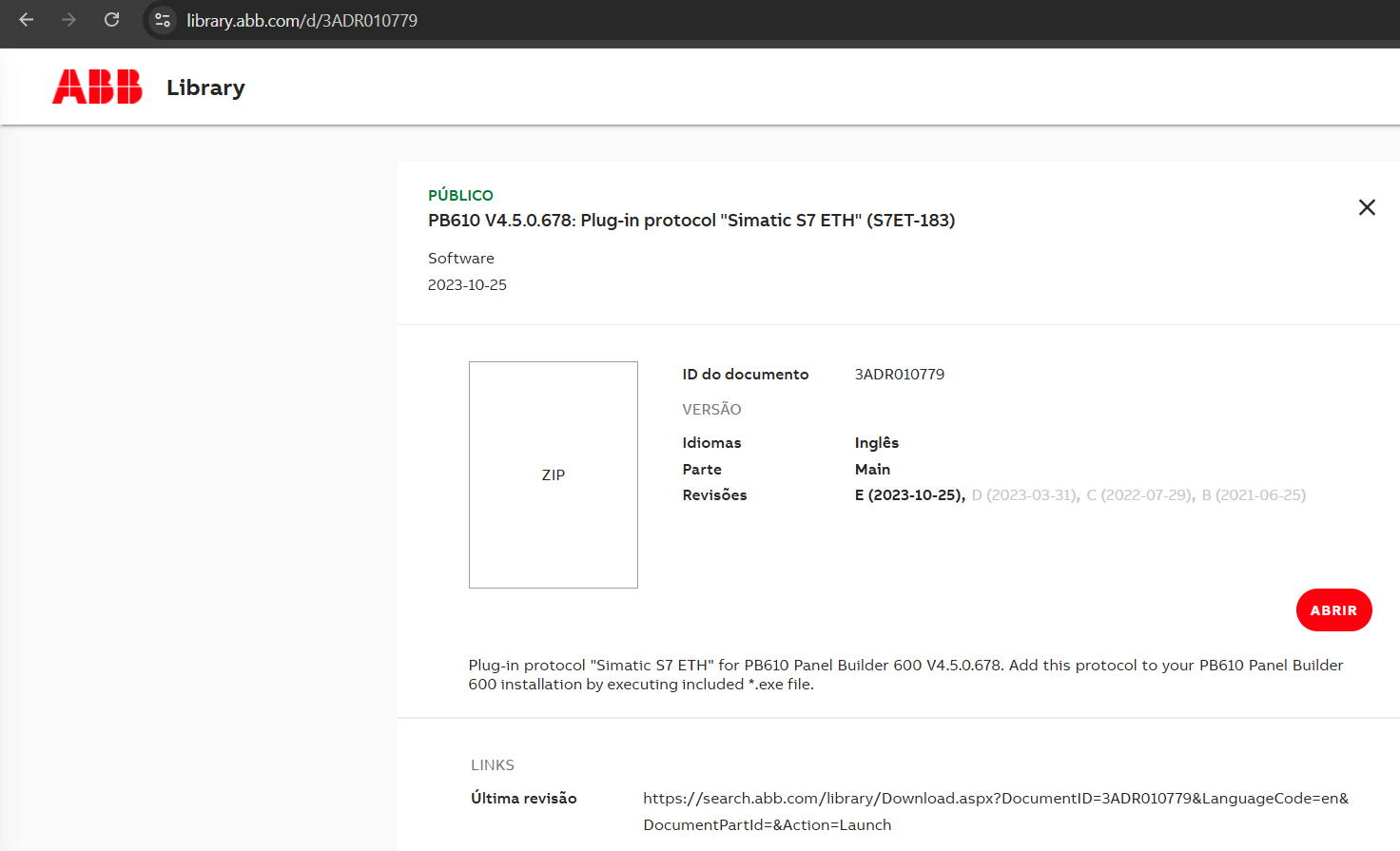This screenshot has height=851, width=1400.
Task: Click the Library header title
Action: [205, 87]
